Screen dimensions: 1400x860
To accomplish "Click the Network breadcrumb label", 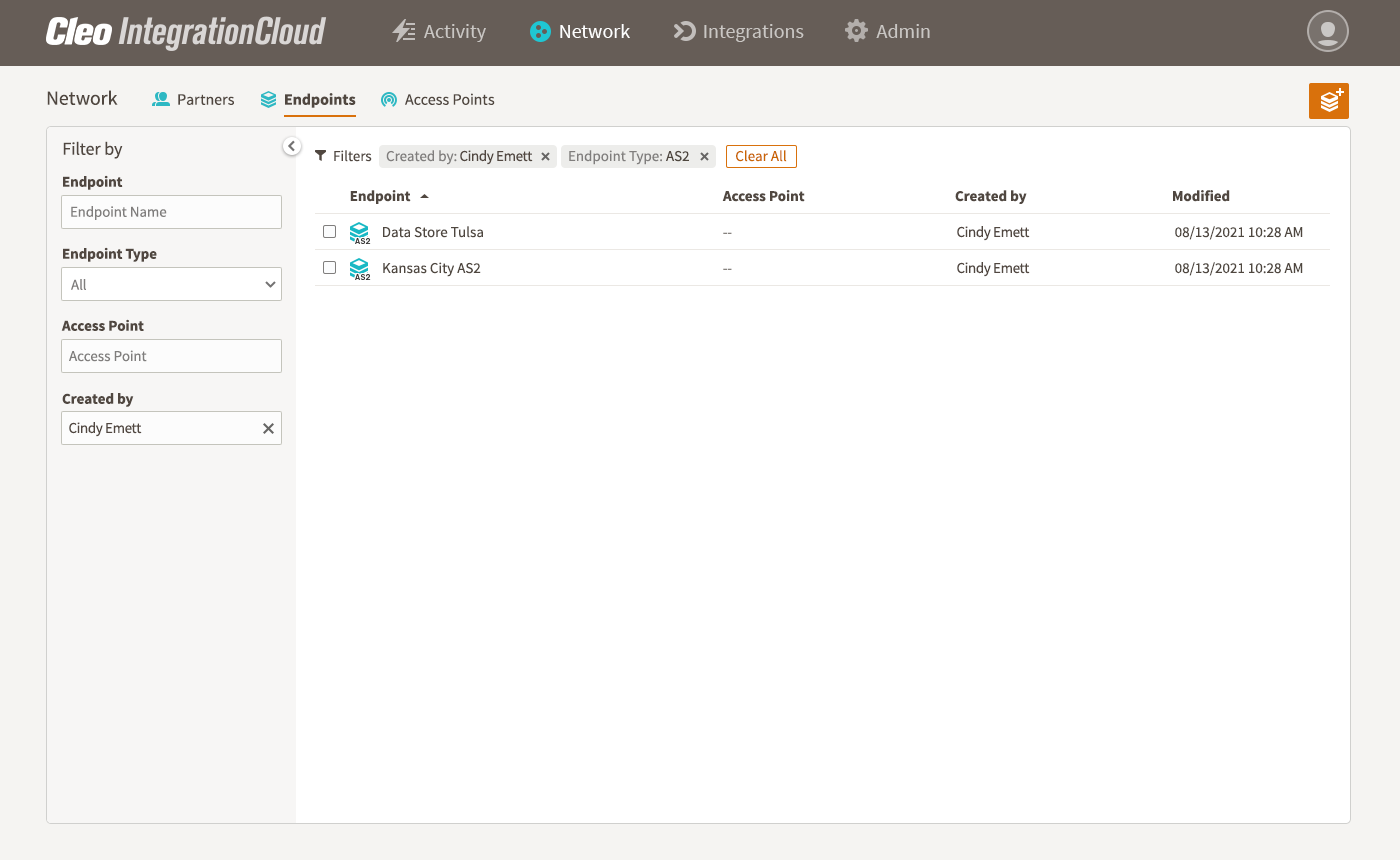I will coord(82,99).
